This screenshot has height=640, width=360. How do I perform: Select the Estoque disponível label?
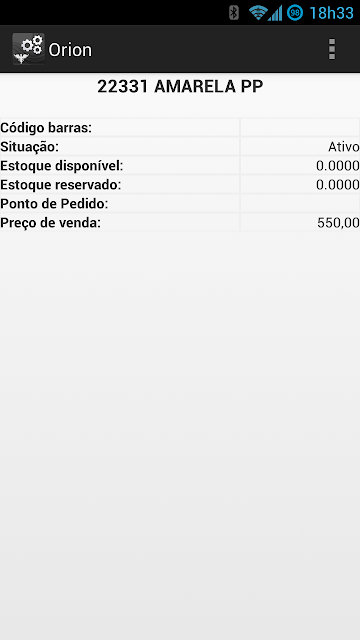tap(62, 166)
